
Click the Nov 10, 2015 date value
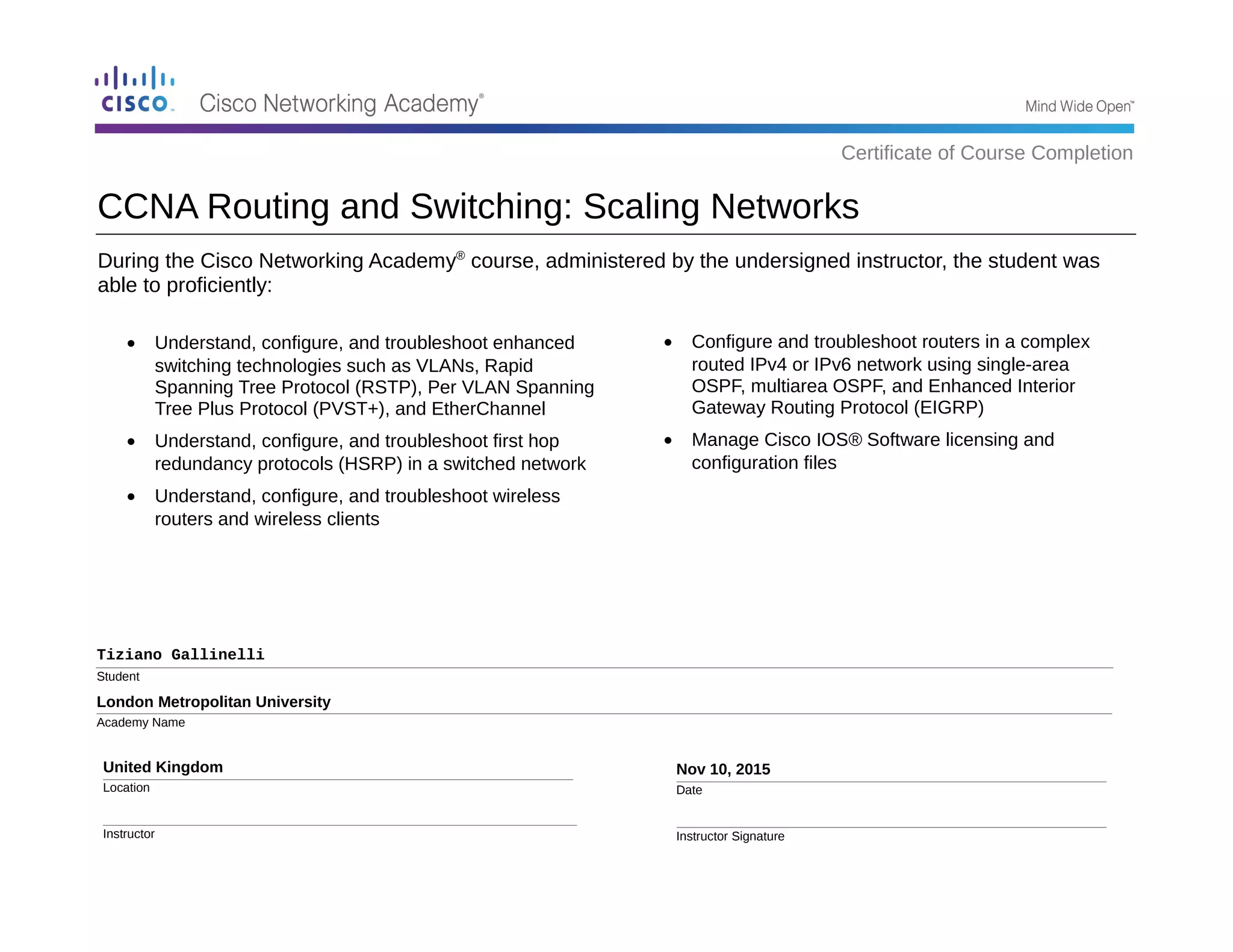point(723,769)
